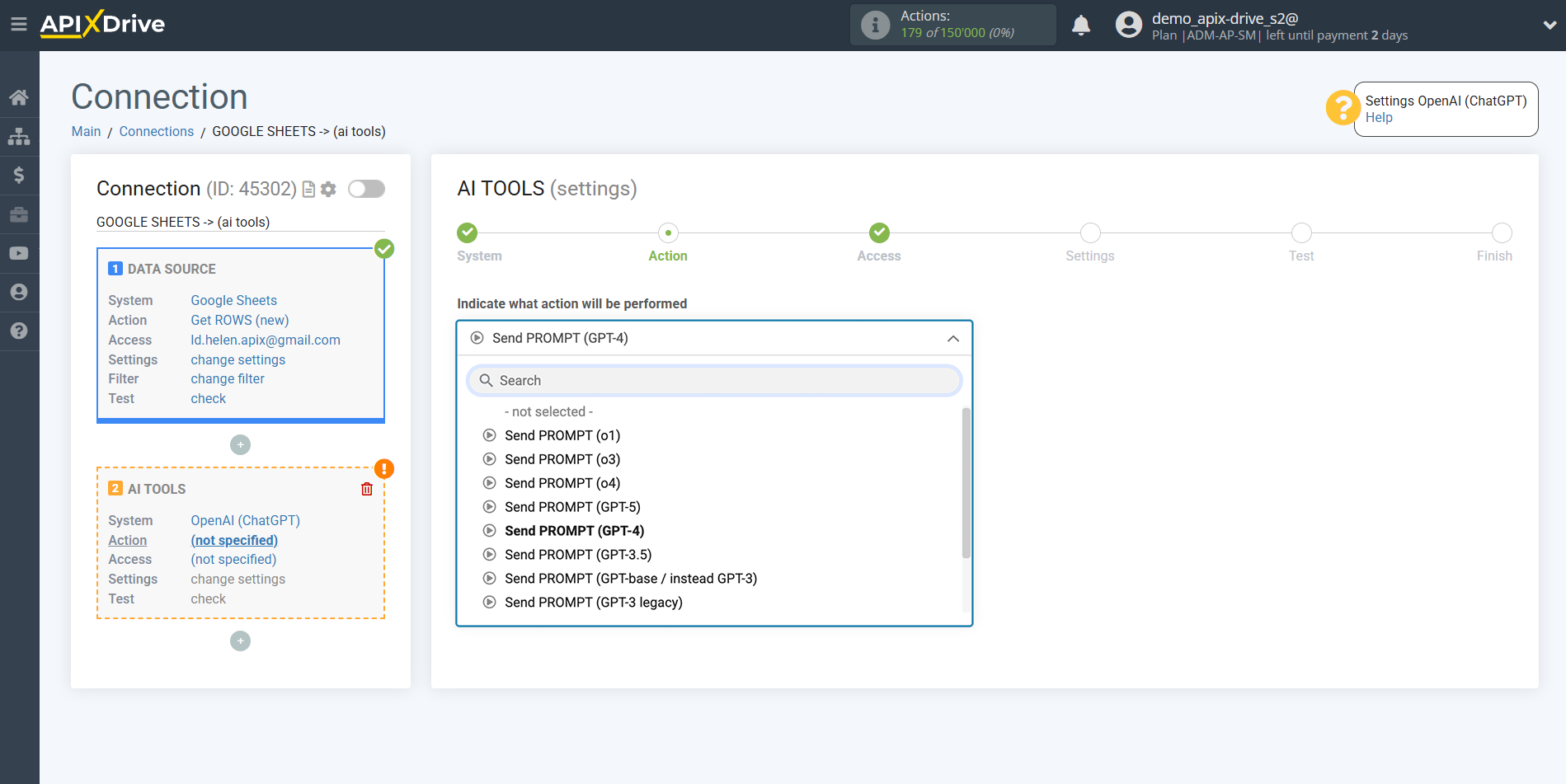The width and height of the screenshot is (1566, 784).
Task: Open the user profile sidebar icon
Action: [20, 291]
